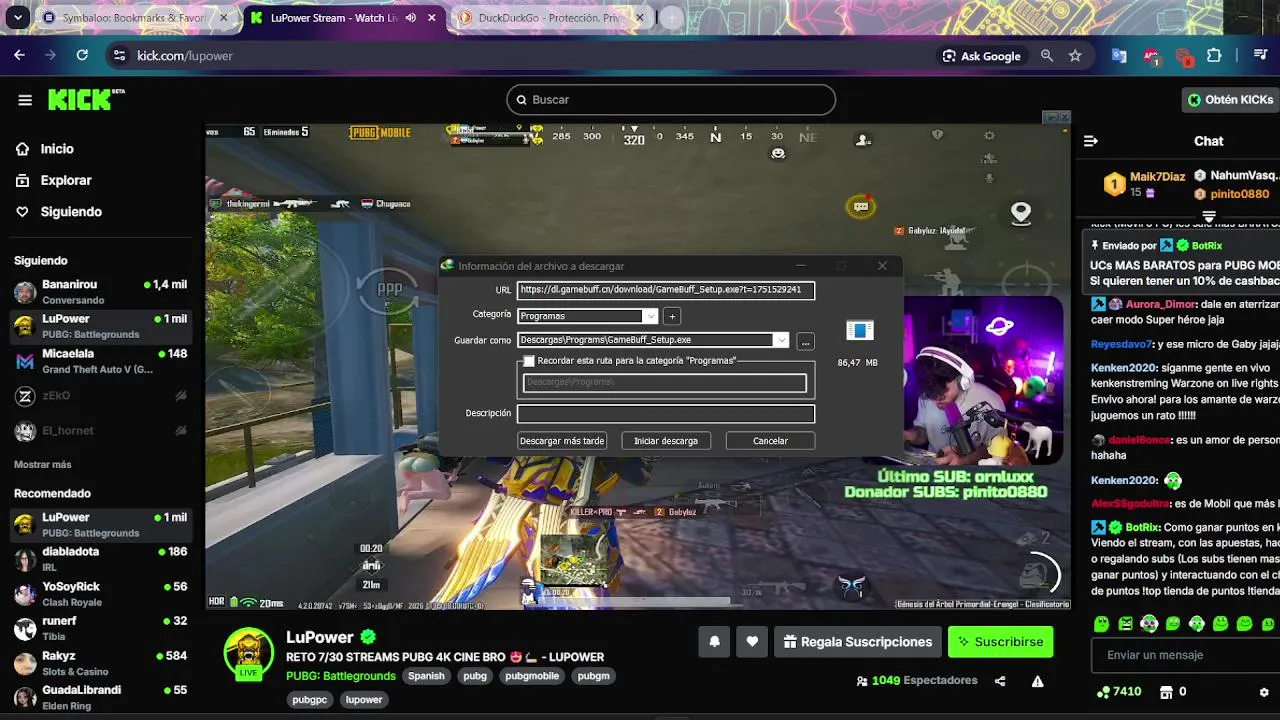The image size is (1280, 720).
Task: Click the Descripción field
Action: pos(666,413)
